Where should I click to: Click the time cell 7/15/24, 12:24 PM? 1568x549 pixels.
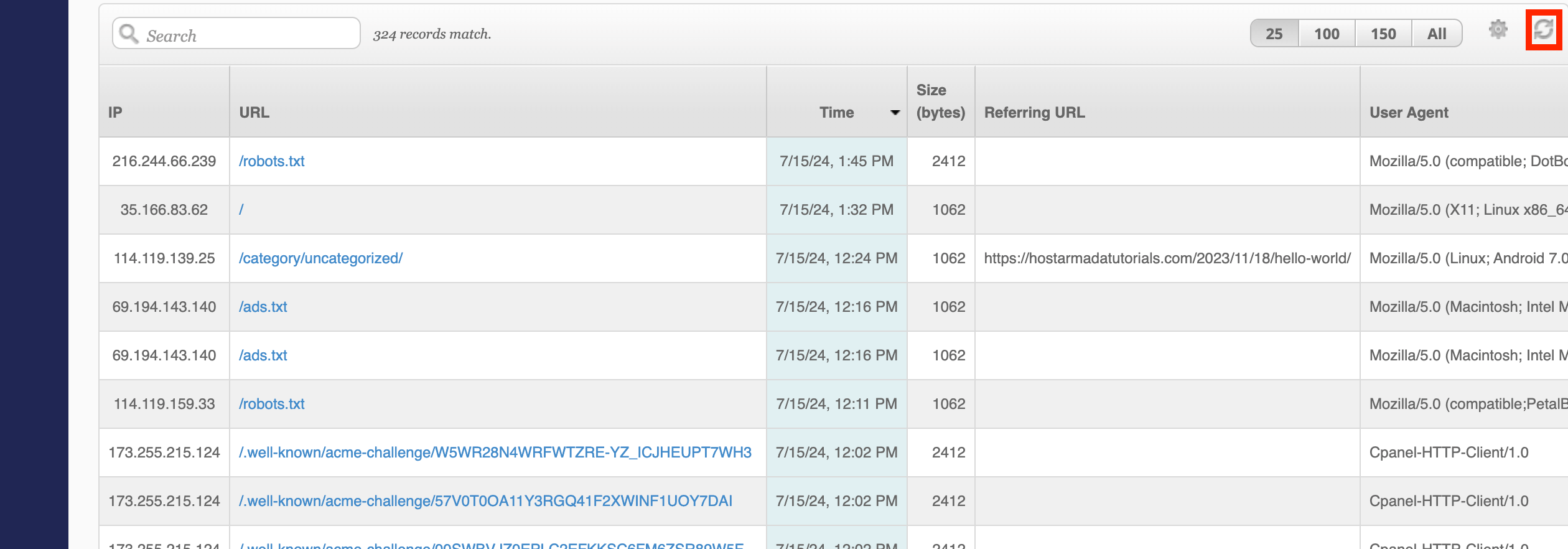tap(837, 258)
